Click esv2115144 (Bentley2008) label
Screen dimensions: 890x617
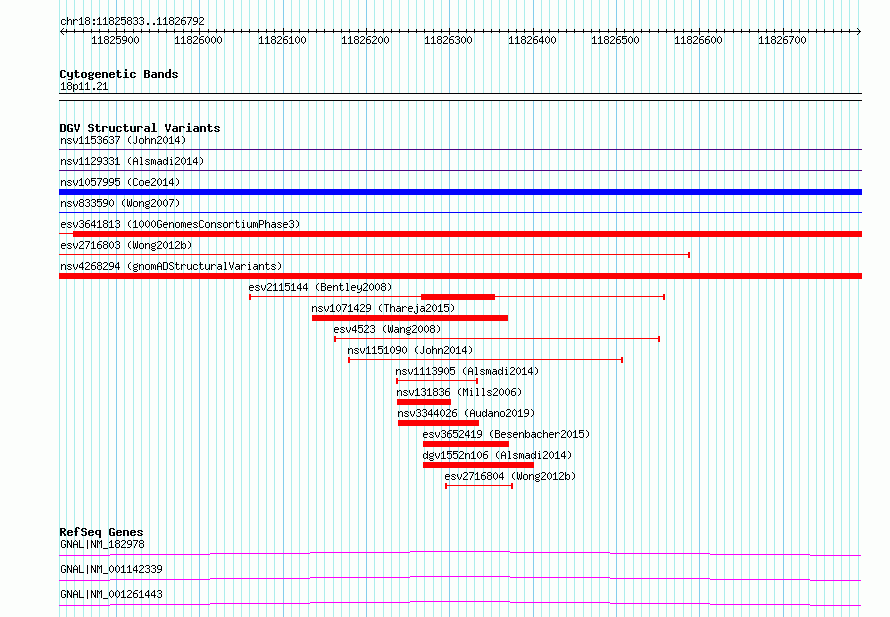click(x=320, y=287)
